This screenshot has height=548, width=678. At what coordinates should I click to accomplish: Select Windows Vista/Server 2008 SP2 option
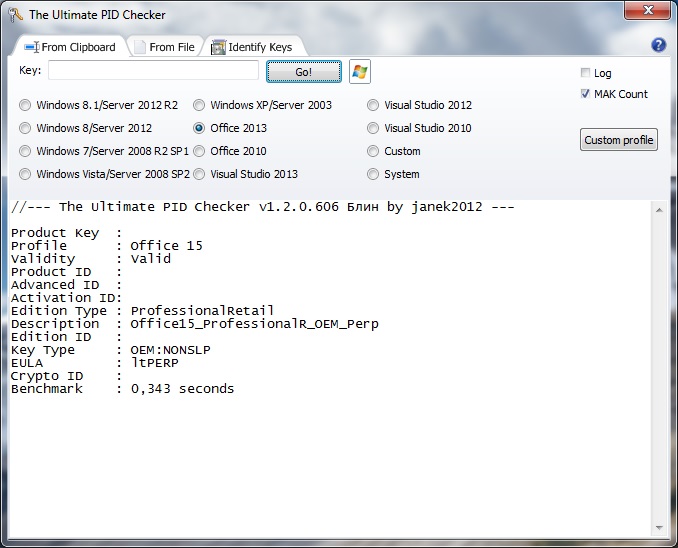tap(105, 174)
